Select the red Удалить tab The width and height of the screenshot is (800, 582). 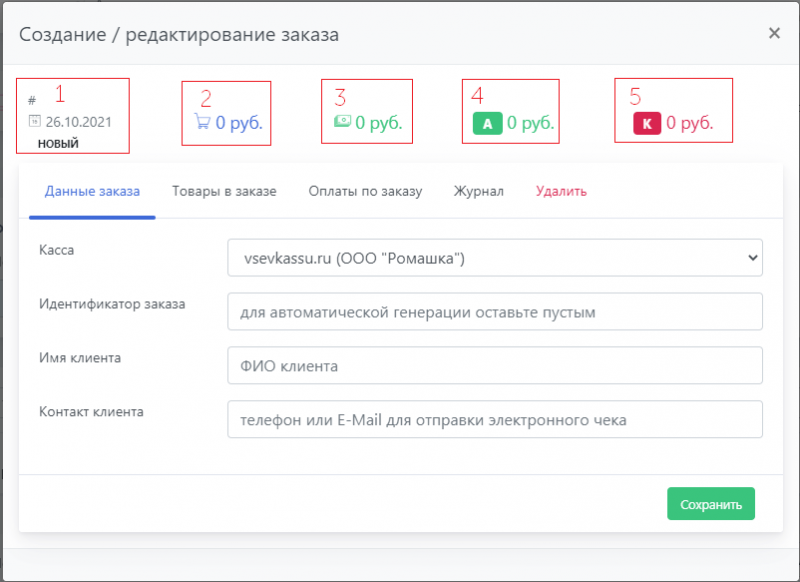pyautogui.click(x=561, y=191)
